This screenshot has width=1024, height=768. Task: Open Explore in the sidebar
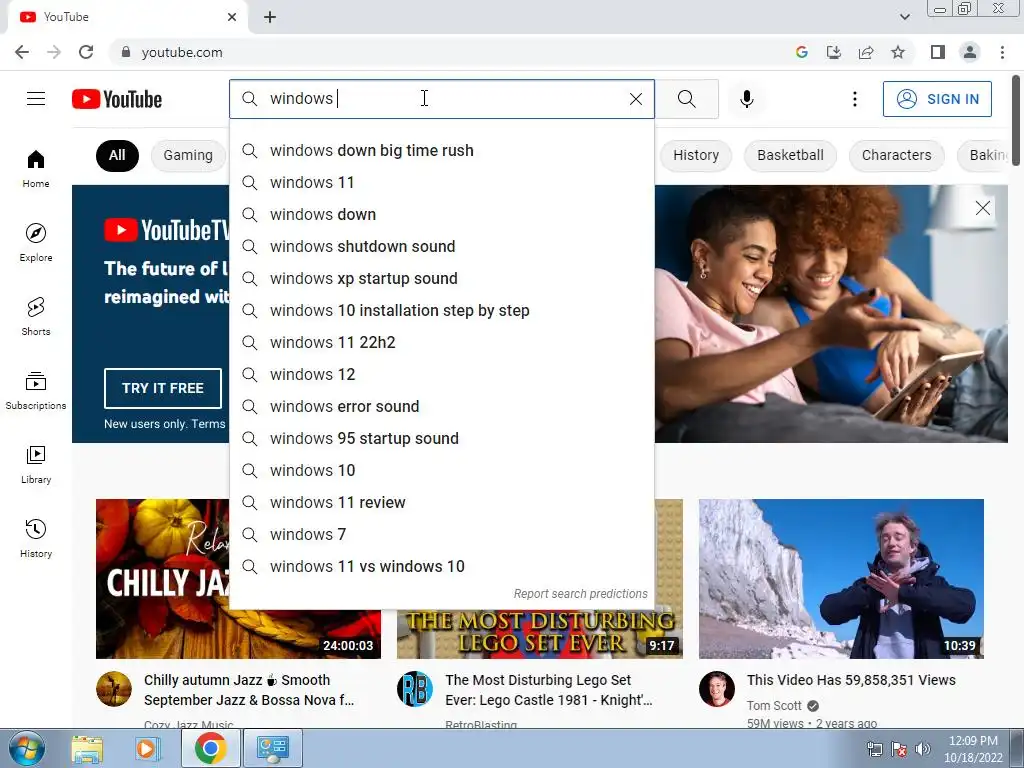pos(36,242)
